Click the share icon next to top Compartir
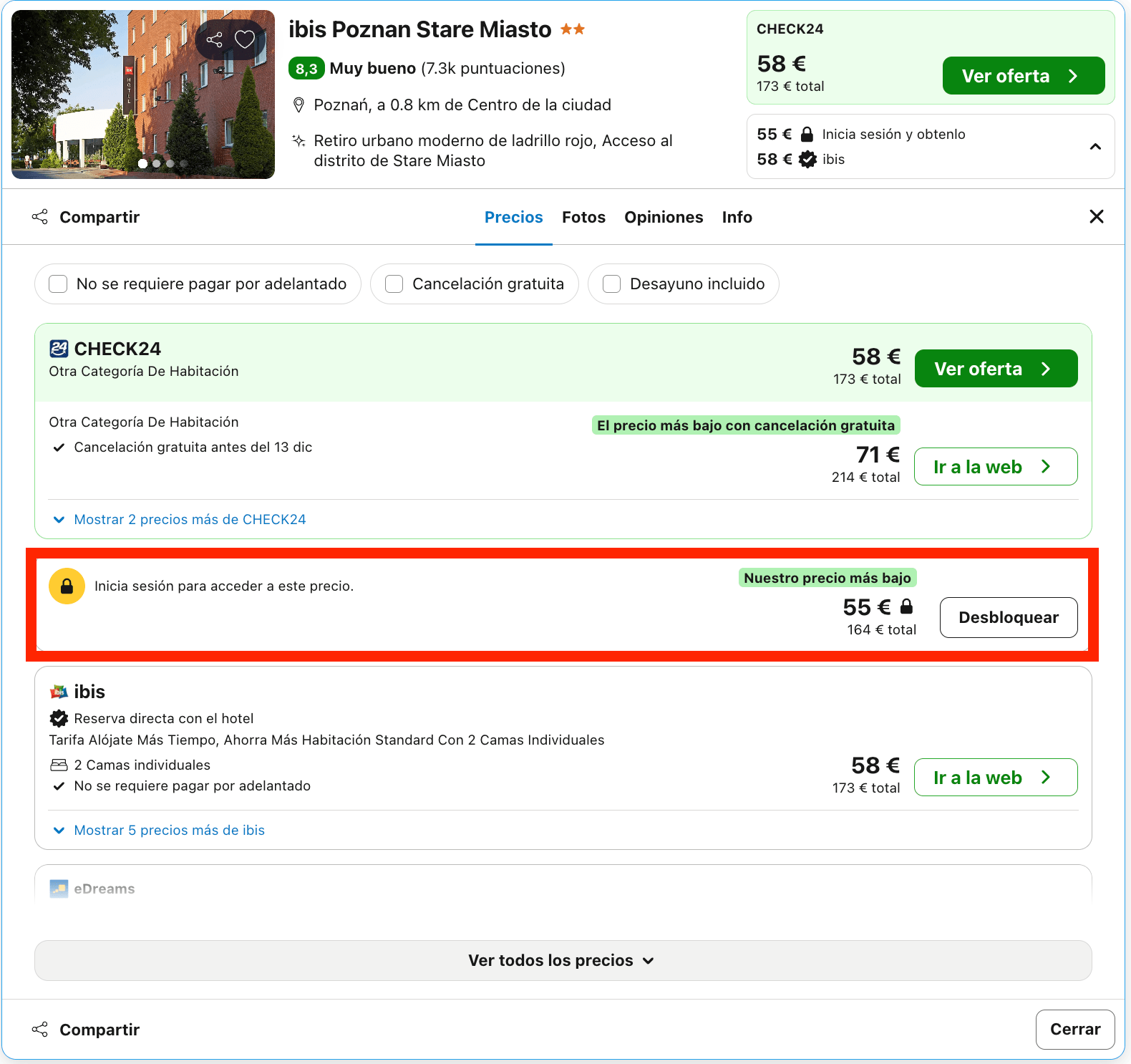 pyautogui.click(x=40, y=217)
